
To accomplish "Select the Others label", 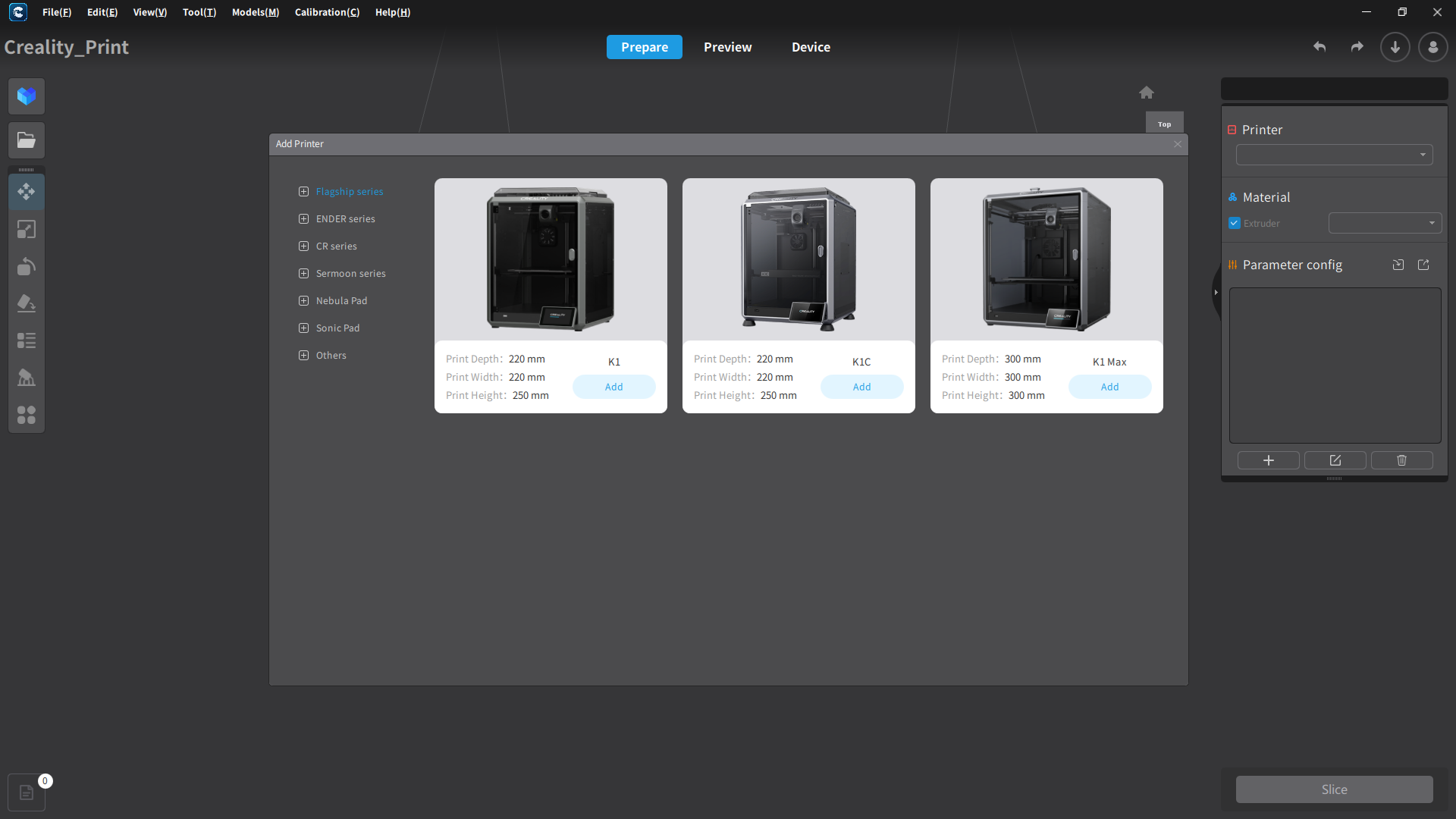I will pyautogui.click(x=331, y=356).
